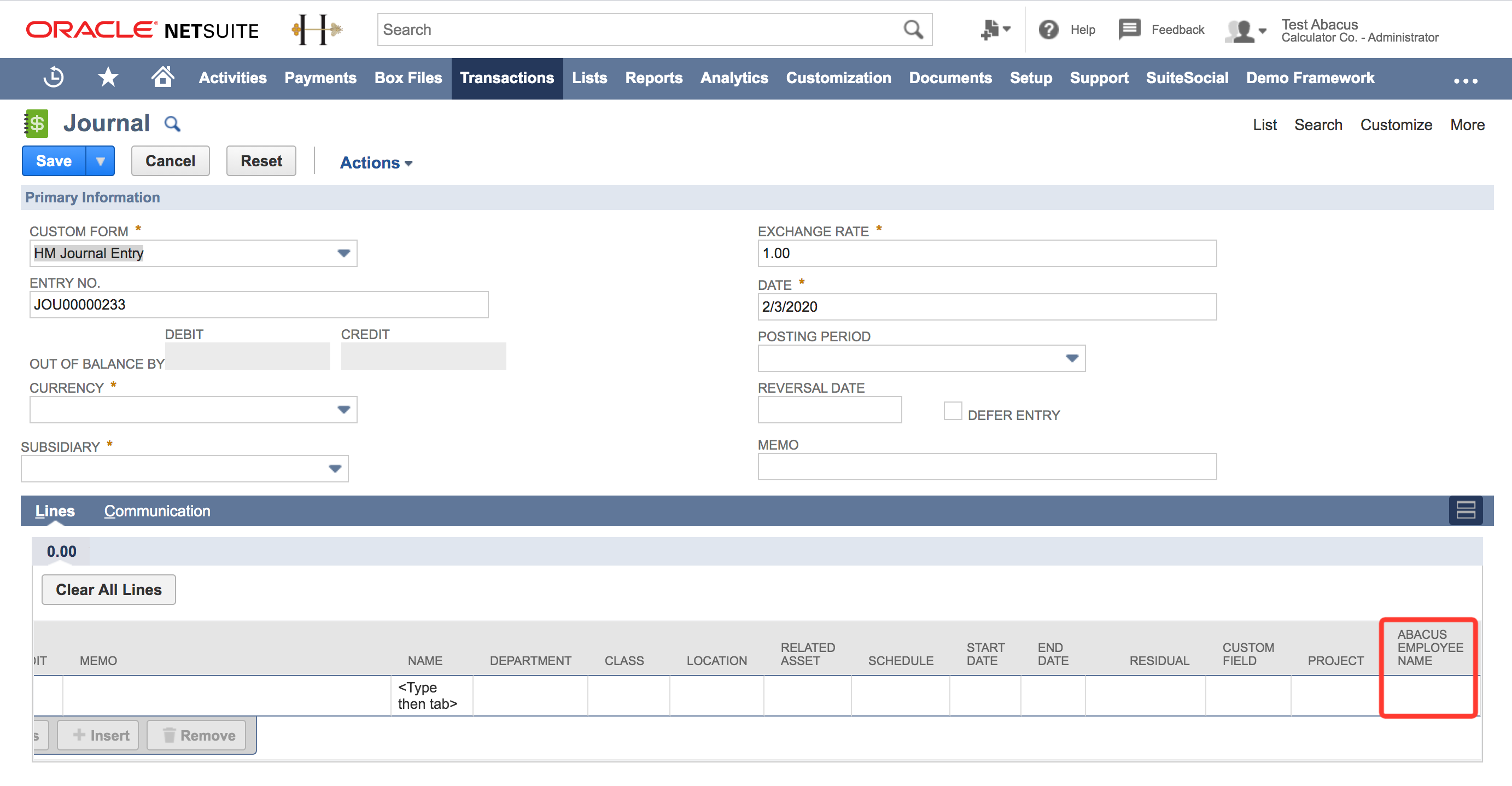
Task: Switch to the Communication tab
Action: pyautogui.click(x=157, y=511)
